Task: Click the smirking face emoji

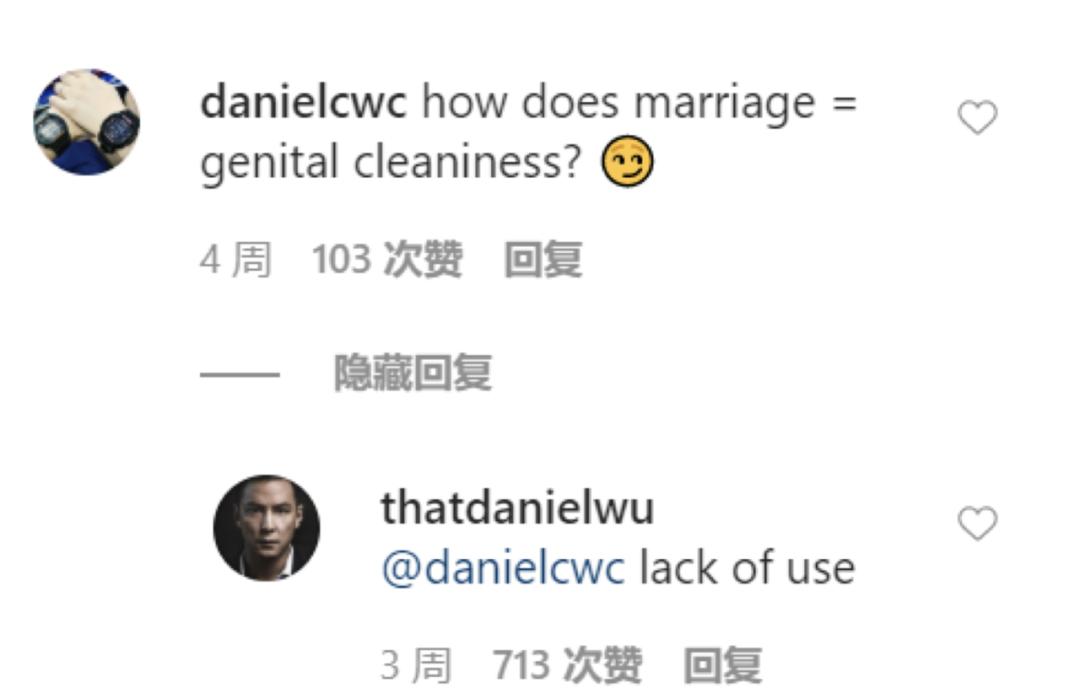Action: [627, 162]
